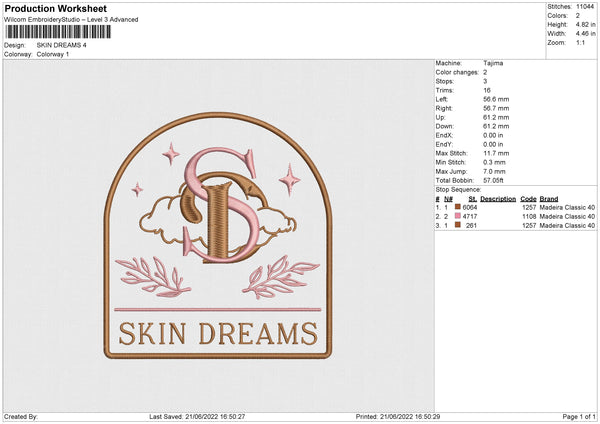
Task: Click 'Madeira Classic 40' in stop row 2
Action: coord(567,217)
